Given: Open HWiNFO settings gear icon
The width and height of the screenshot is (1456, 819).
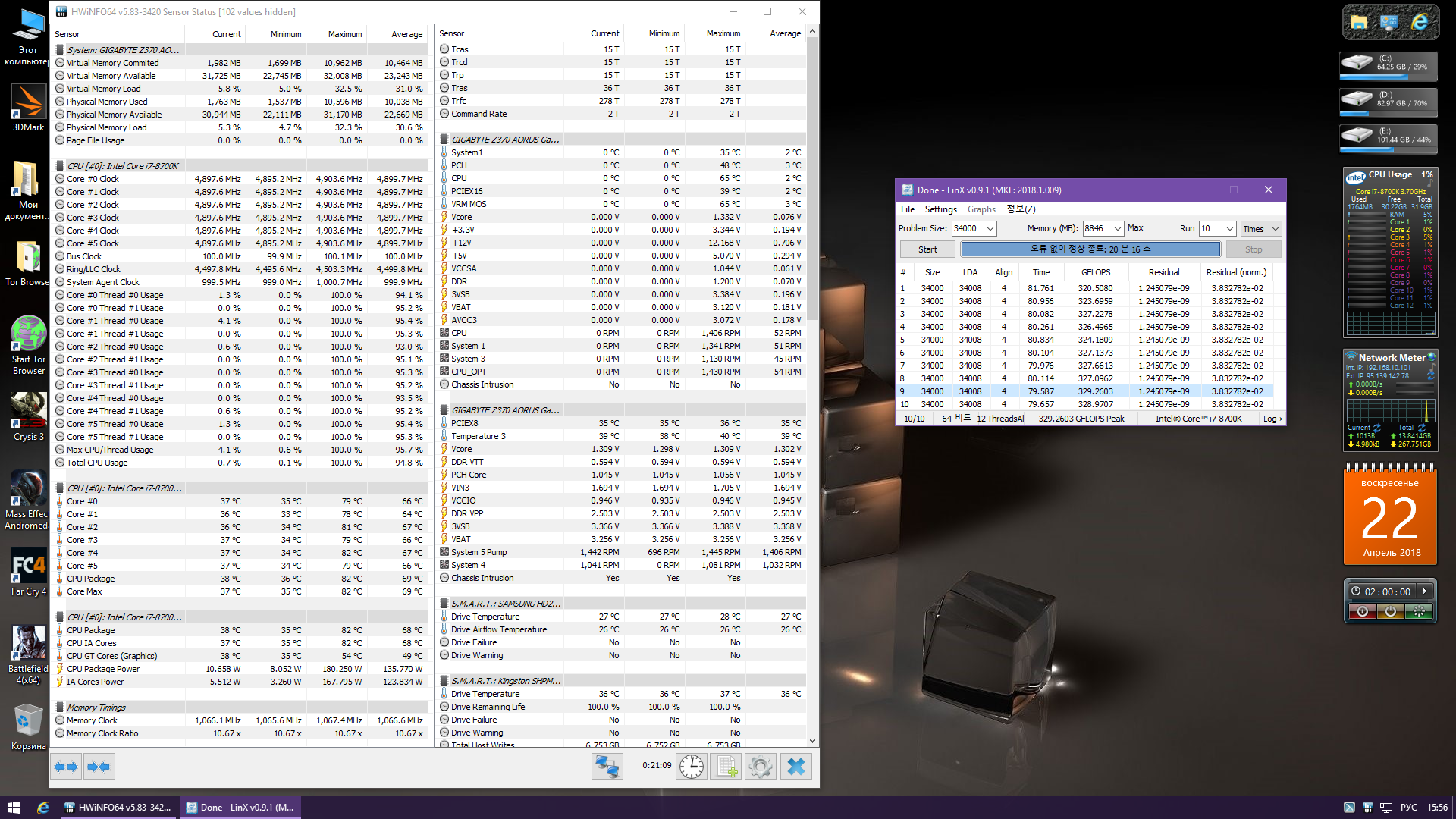Looking at the screenshot, I should [x=760, y=767].
